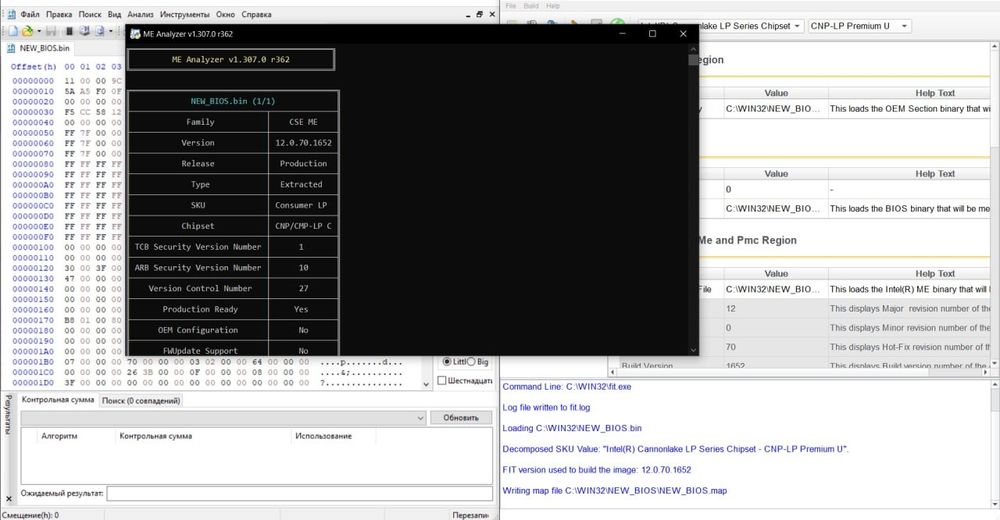Click the FIT grid horizontal scroll left arrow
The width and height of the screenshot is (1000, 520).
tap(614, 371)
